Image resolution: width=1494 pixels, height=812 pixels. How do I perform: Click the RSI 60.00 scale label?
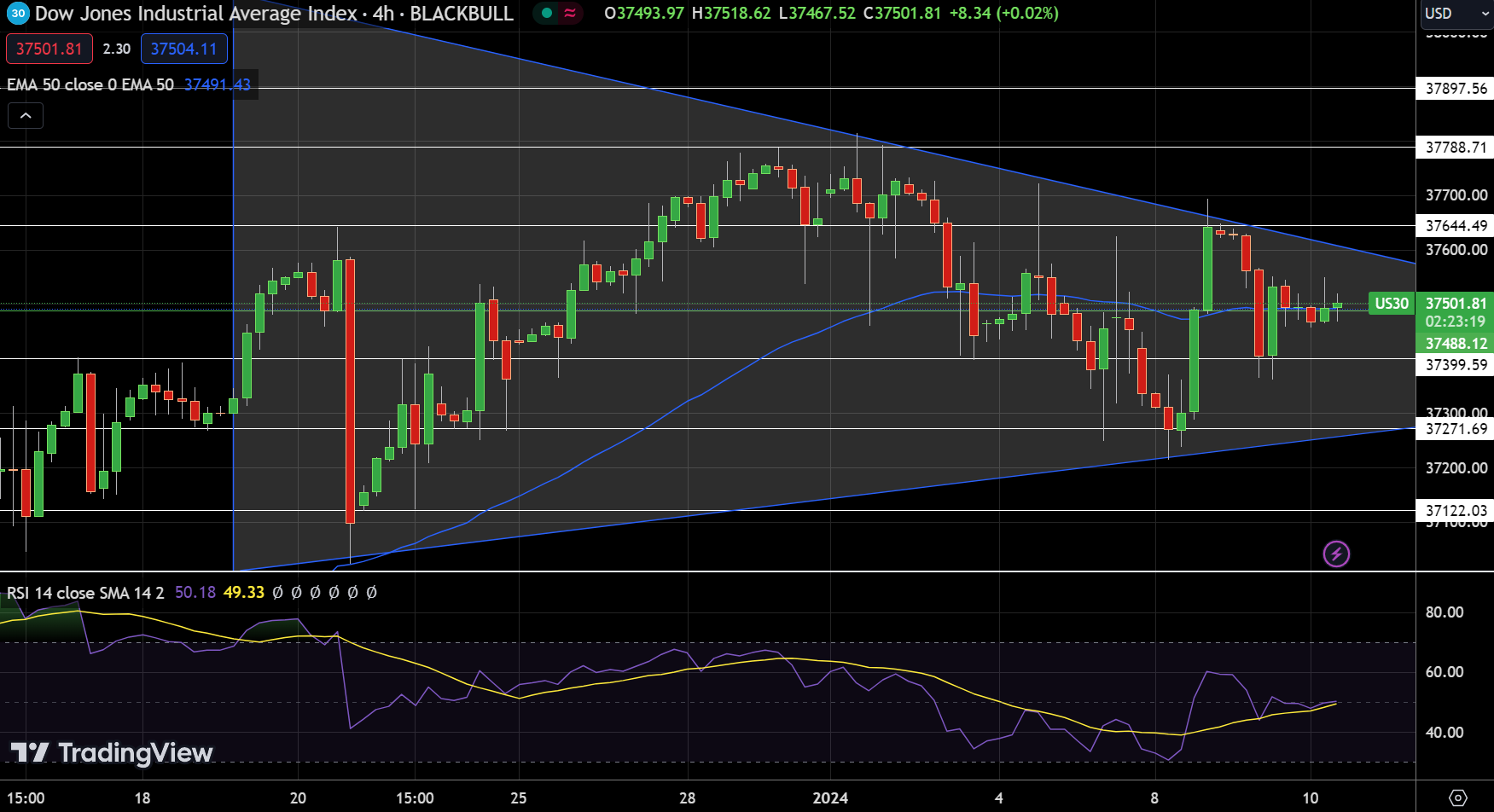[1445, 672]
